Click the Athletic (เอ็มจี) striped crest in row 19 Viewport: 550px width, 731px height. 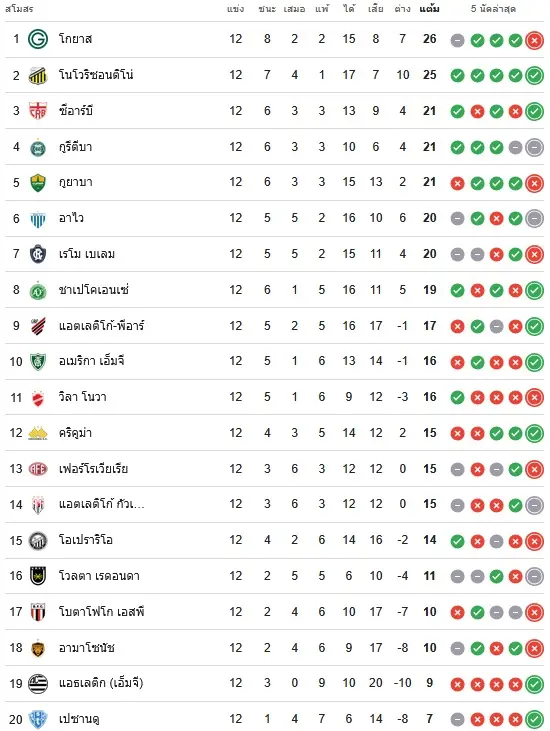[x=38, y=684]
